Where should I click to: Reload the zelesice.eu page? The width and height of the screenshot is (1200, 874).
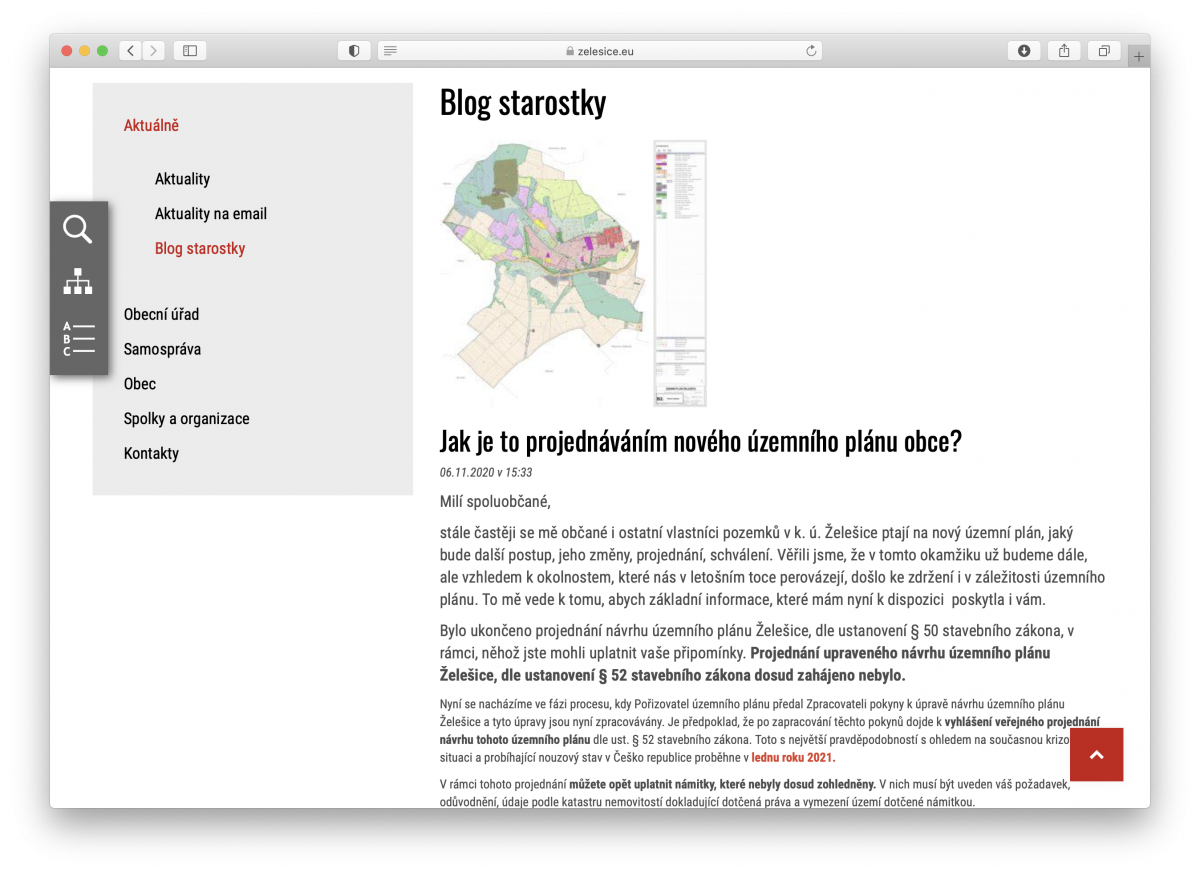click(x=811, y=51)
